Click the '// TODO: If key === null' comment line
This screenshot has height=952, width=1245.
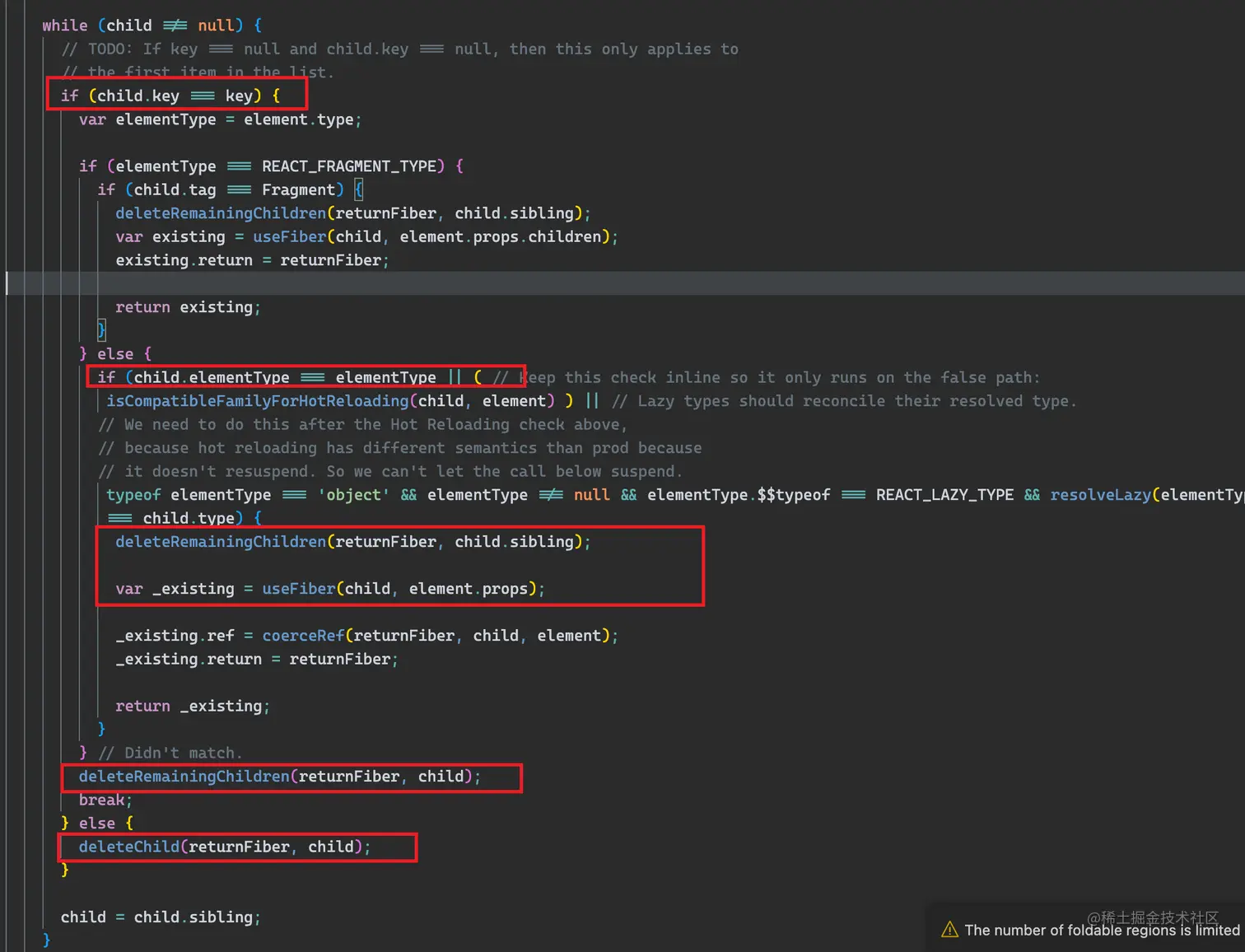tap(399, 49)
